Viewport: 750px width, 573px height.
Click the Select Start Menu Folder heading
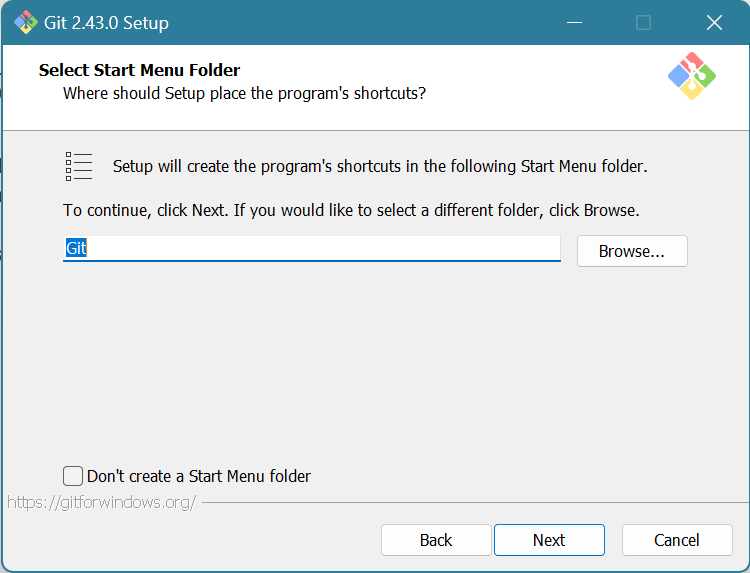(x=139, y=70)
